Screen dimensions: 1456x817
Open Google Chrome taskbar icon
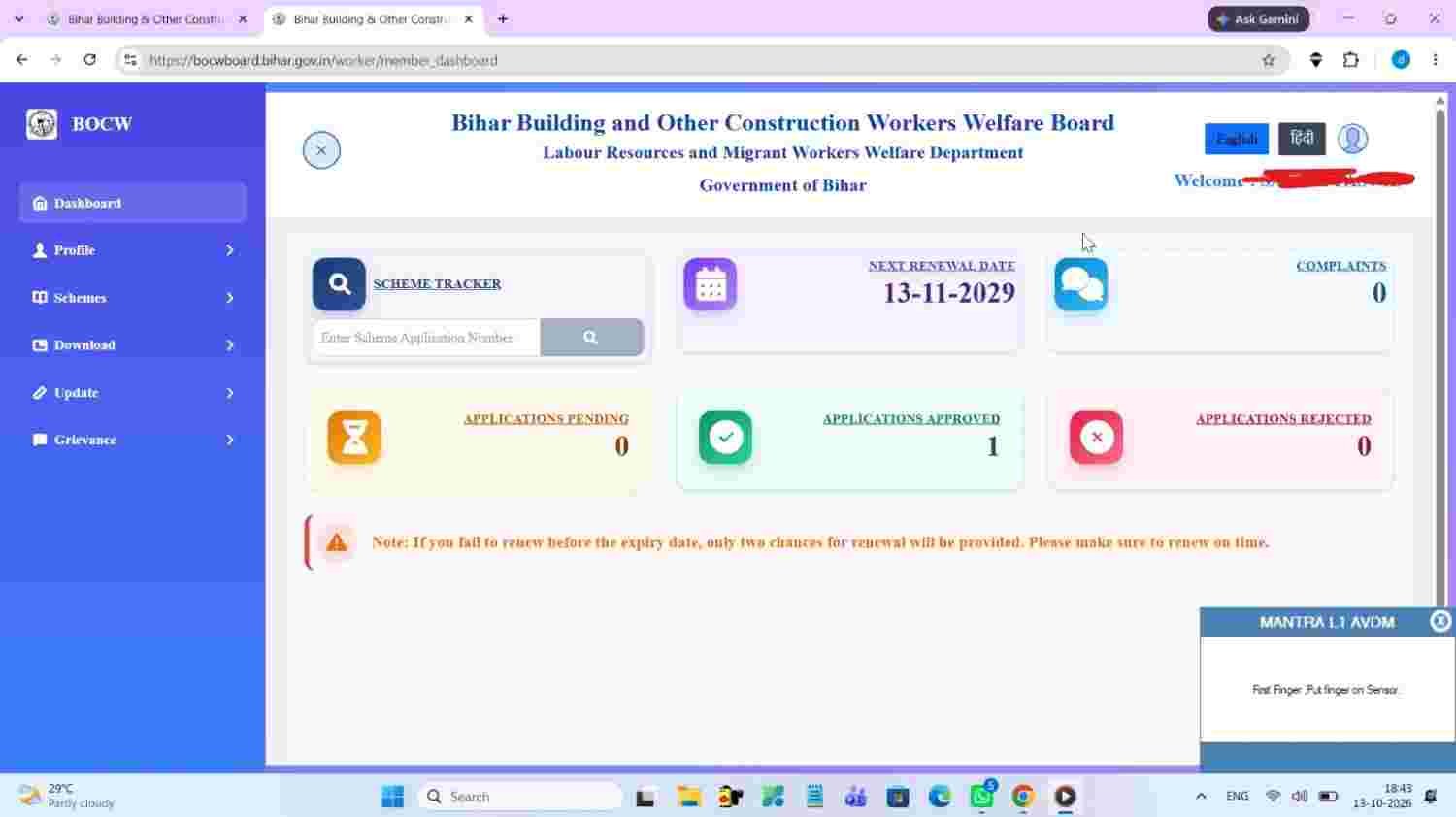[1023, 797]
